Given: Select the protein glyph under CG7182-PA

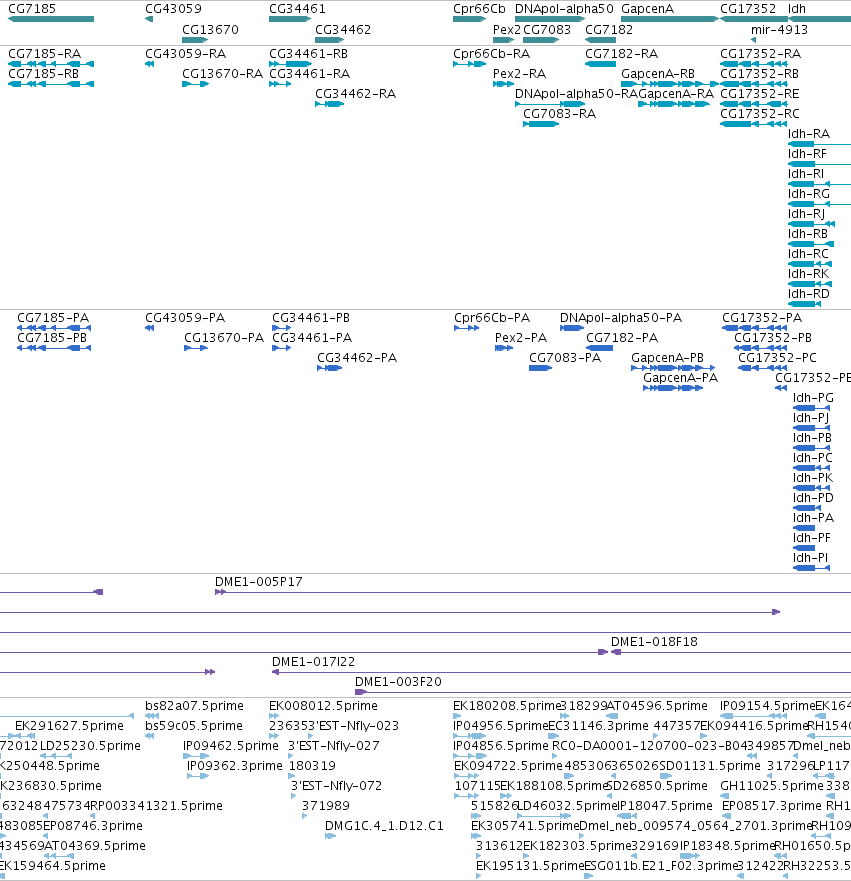Looking at the screenshot, I should (x=600, y=348).
